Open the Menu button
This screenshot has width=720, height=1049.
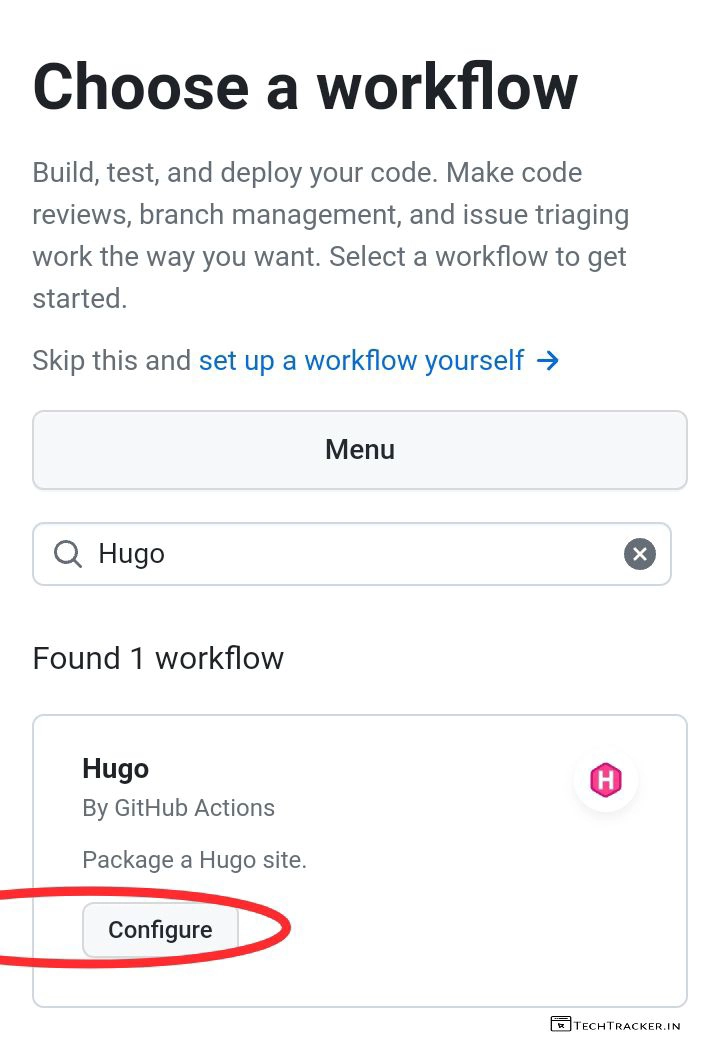[x=360, y=450]
